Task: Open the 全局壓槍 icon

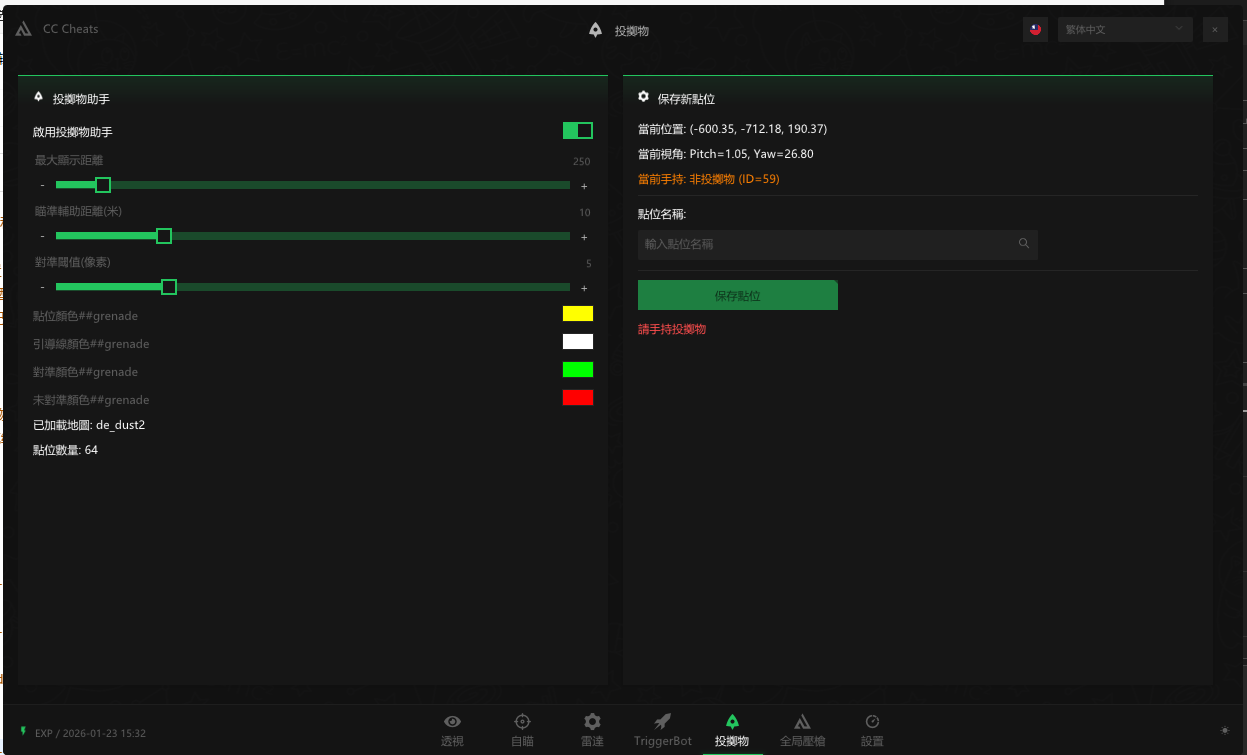Action: [x=802, y=722]
